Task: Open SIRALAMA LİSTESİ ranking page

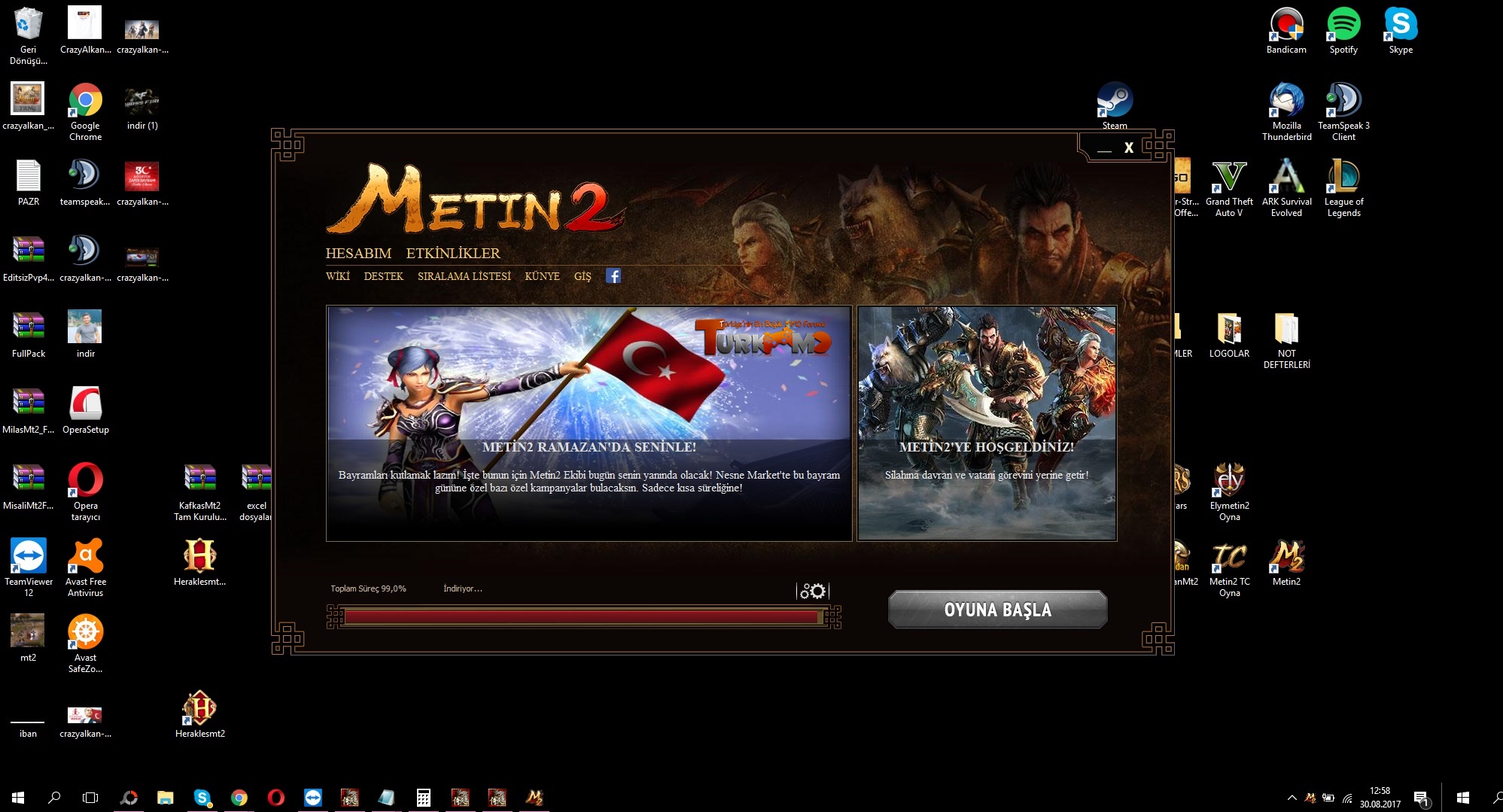Action: (x=464, y=276)
